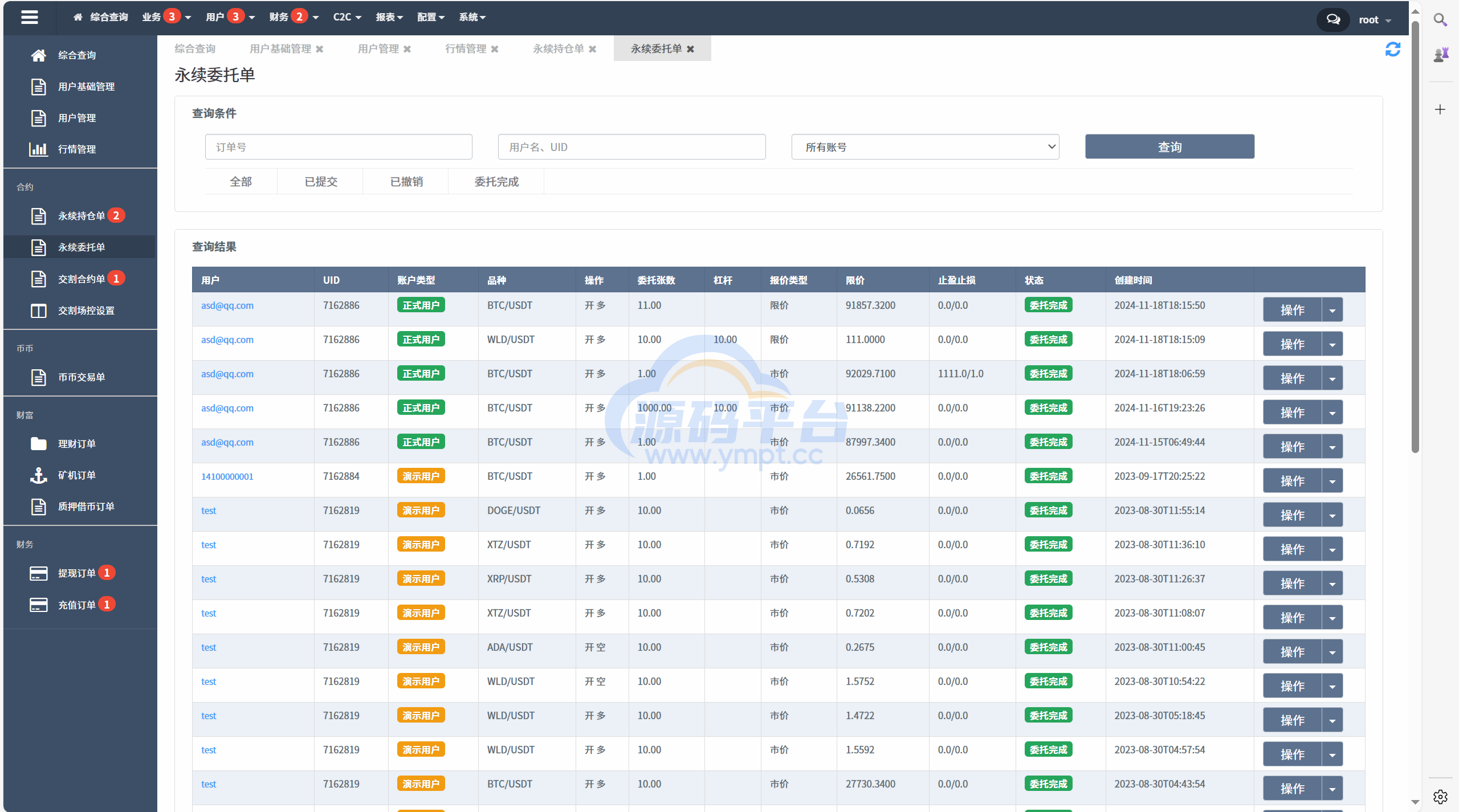Open test link in DOGE/USDT row

(x=209, y=511)
